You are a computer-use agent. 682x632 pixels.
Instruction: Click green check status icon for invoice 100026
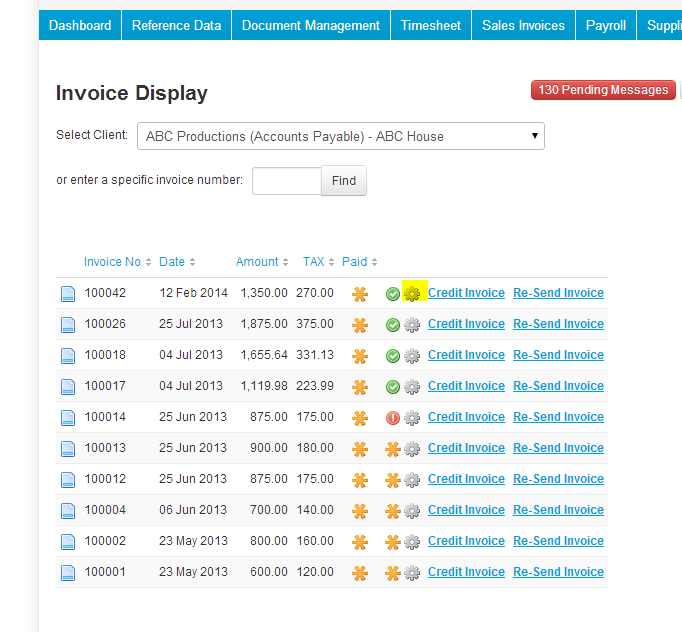pos(393,325)
